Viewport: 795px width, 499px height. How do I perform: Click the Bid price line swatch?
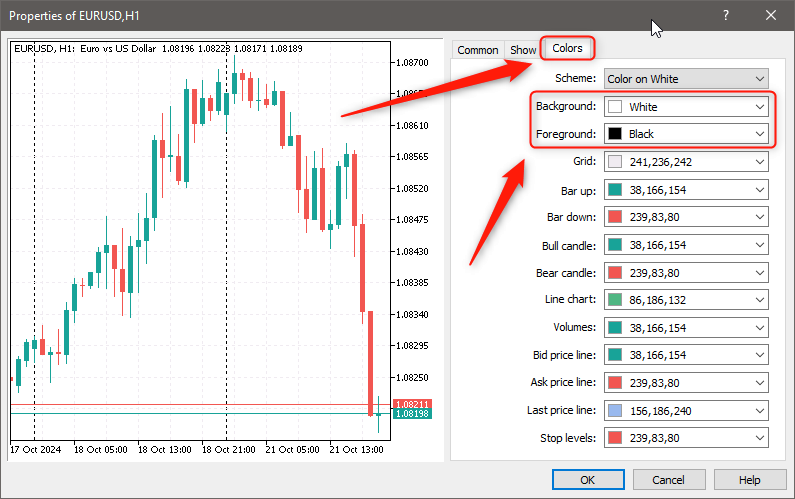[615, 355]
